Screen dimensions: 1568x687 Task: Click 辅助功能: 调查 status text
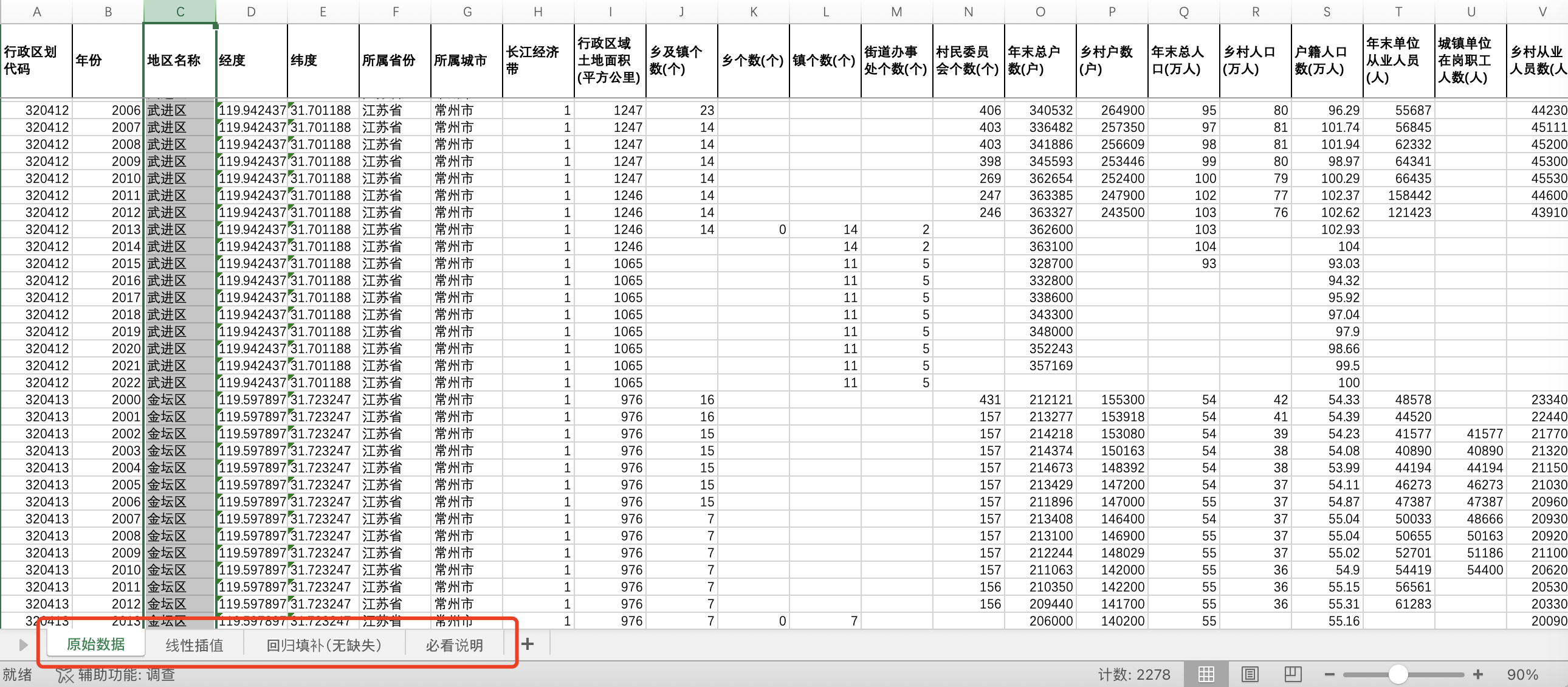(126, 675)
